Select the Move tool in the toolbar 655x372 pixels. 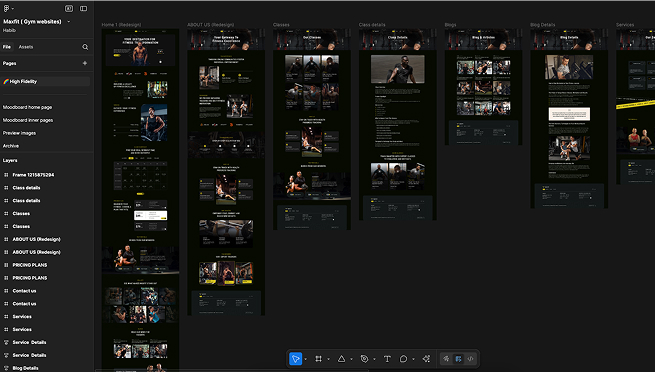(x=295, y=359)
